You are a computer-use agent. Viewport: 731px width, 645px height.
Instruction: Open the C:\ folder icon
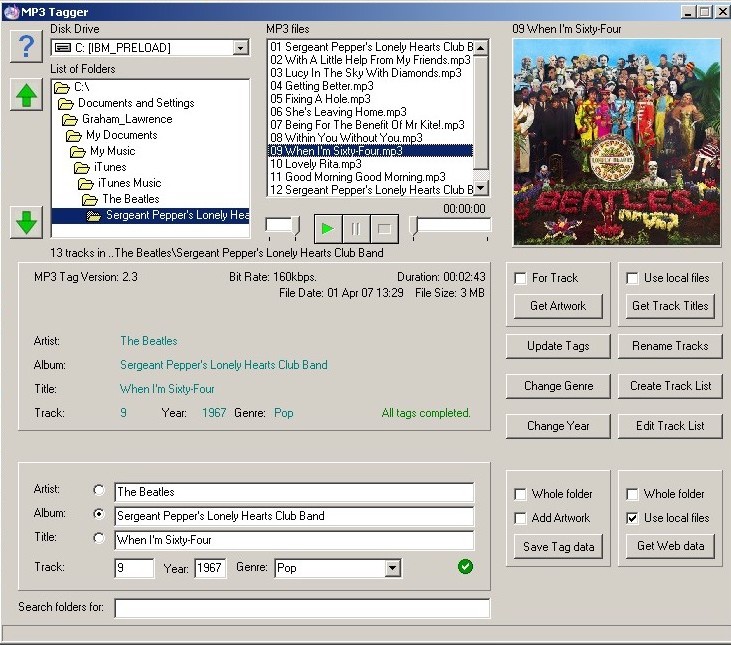click(x=62, y=87)
